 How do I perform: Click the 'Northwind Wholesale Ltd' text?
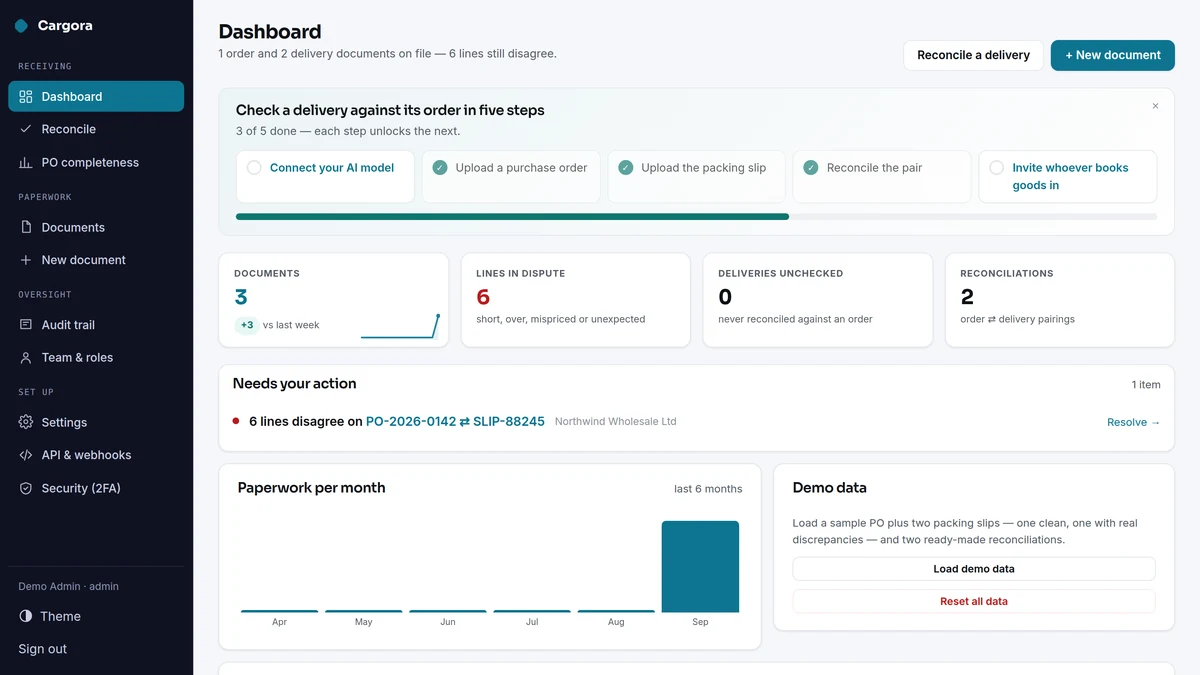(615, 422)
